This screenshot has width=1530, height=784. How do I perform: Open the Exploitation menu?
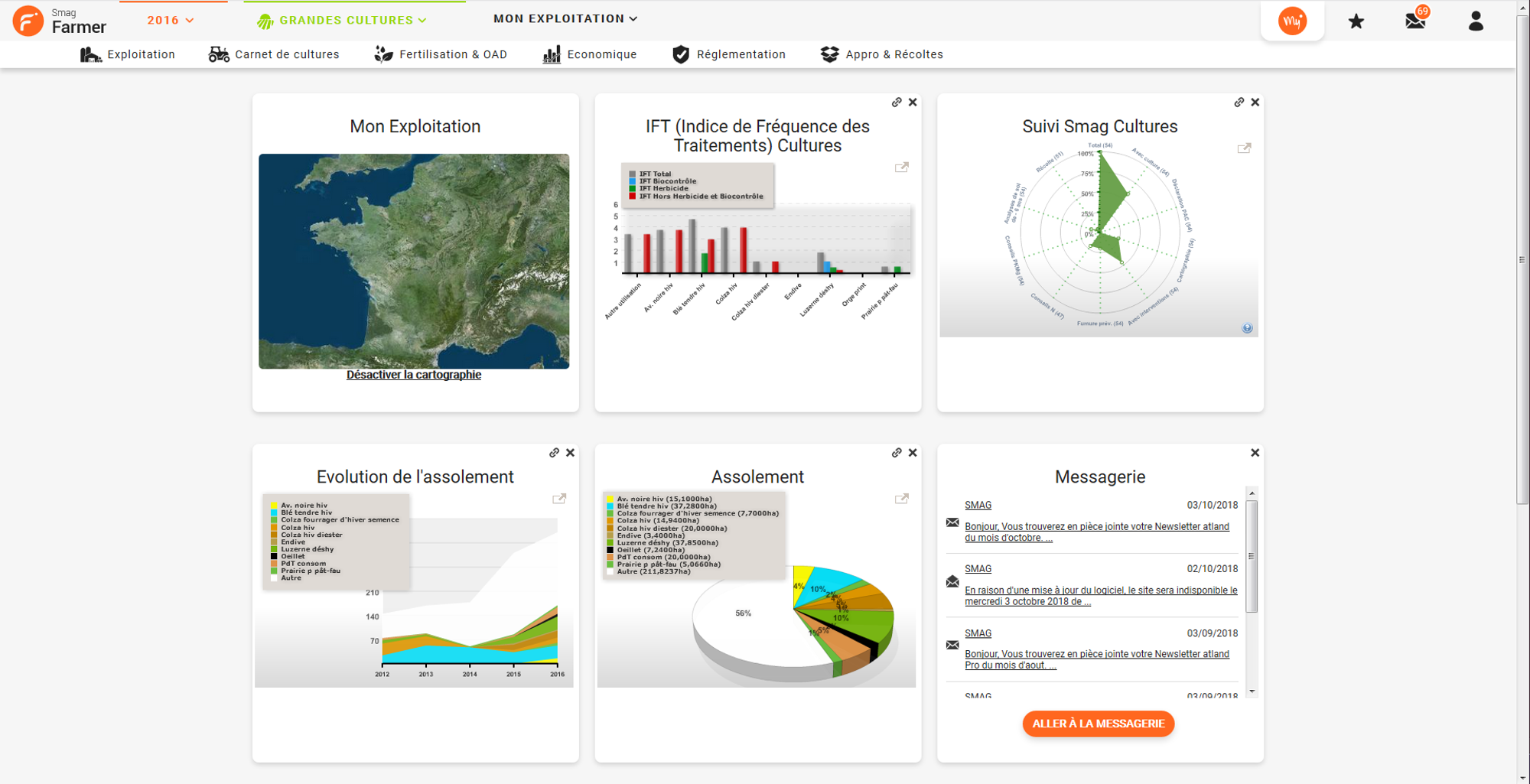[x=128, y=54]
